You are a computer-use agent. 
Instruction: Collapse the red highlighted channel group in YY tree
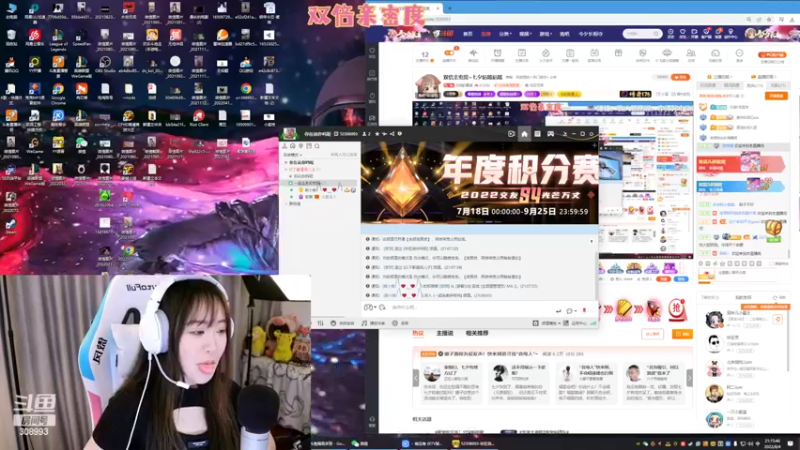click(x=286, y=169)
